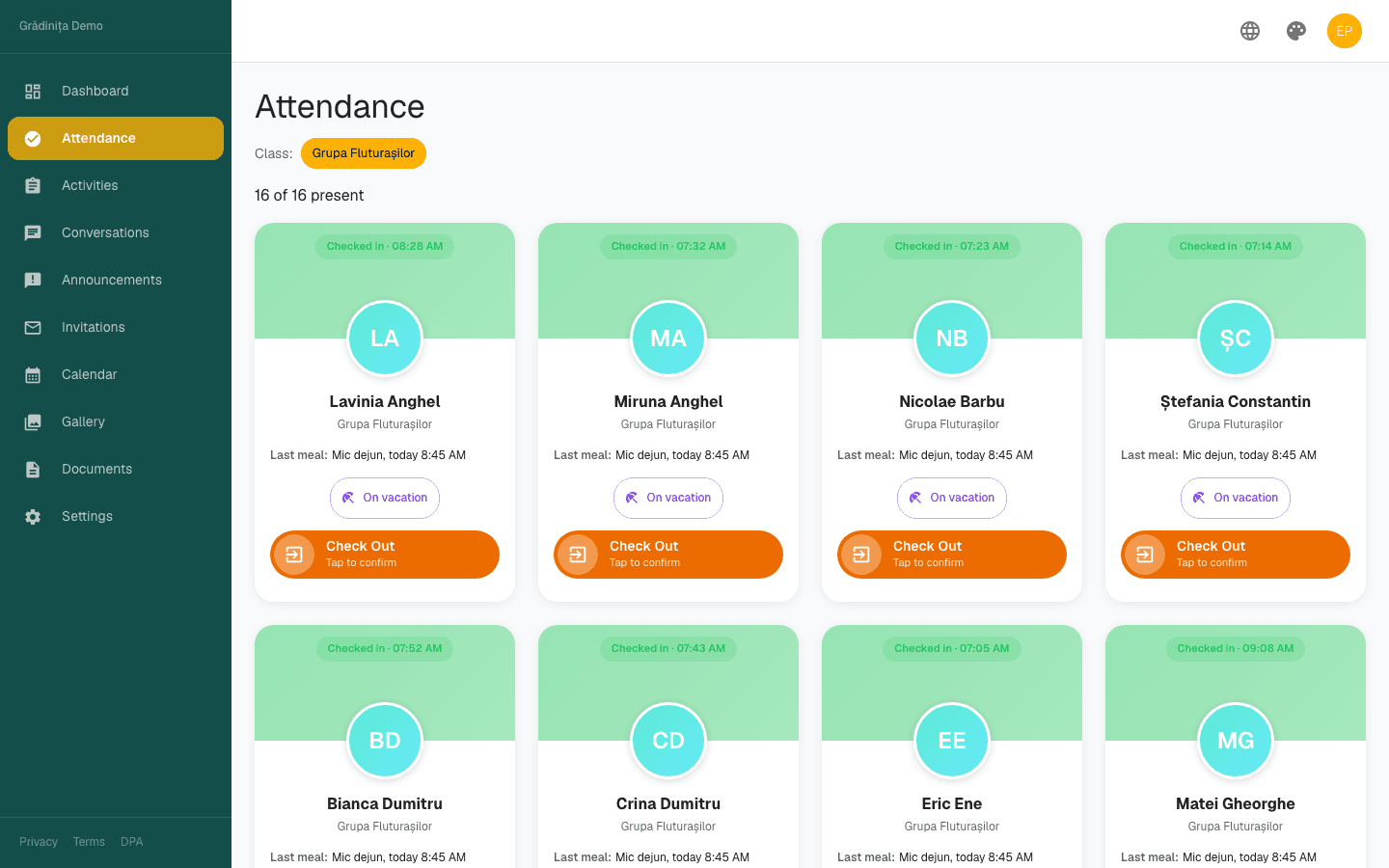This screenshot has width=1389, height=868.
Task: Click the name Eric Ene
Action: [952, 804]
